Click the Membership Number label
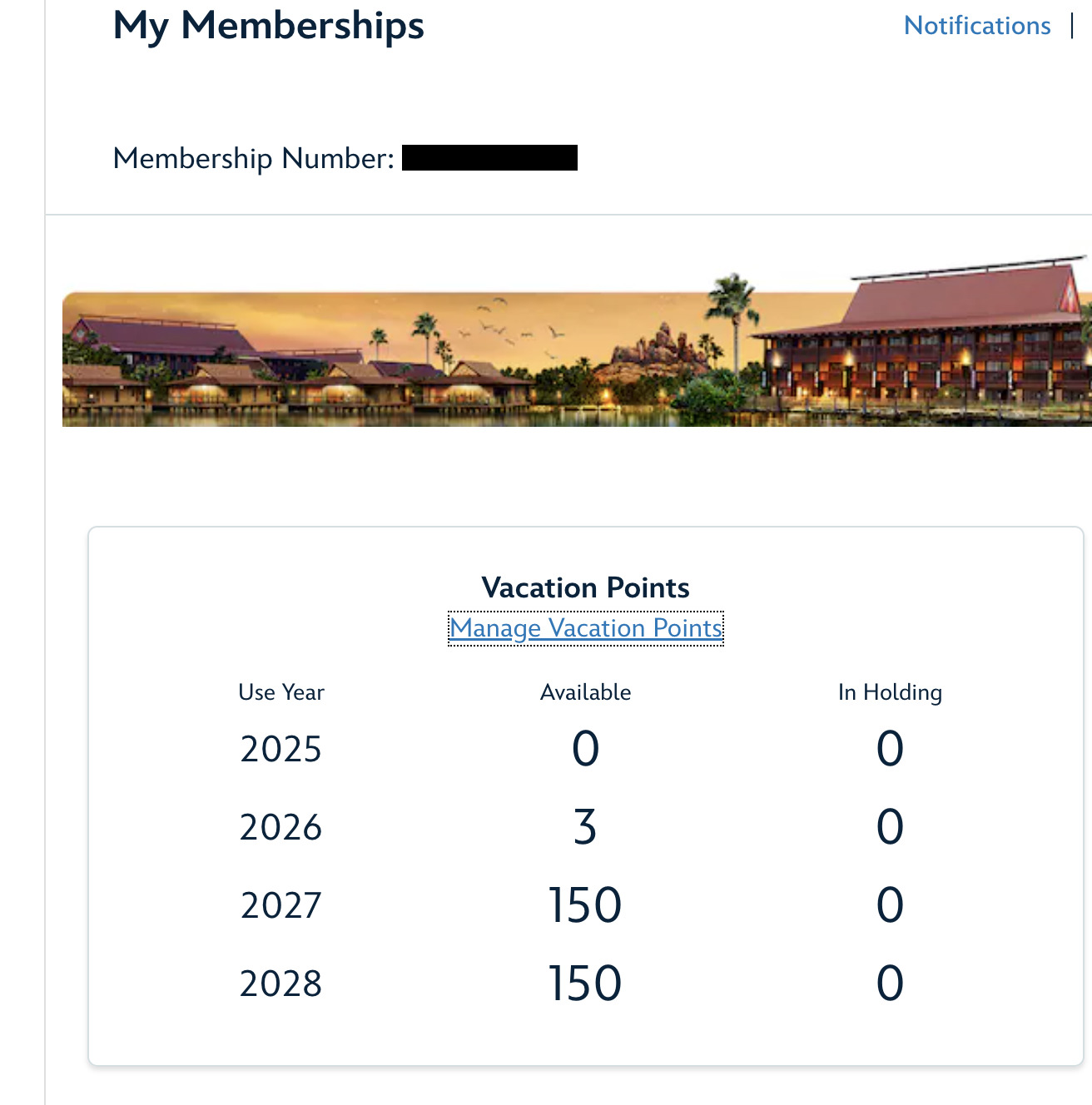The image size is (1092, 1105). (254, 158)
